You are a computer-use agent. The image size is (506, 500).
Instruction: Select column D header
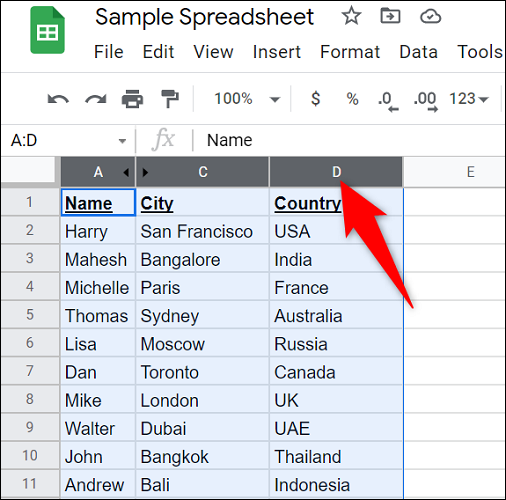tap(336, 172)
